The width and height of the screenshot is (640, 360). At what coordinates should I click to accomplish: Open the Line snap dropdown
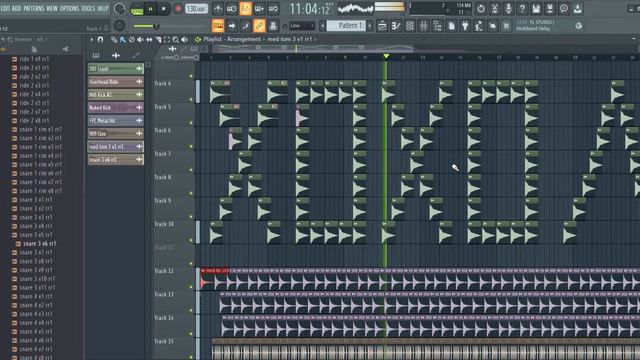[302, 26]
